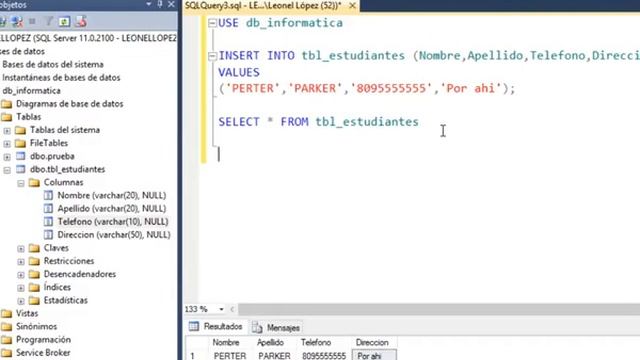Click the Desencadenadores folder icon
The image size is (640, 360).
point(34,274)
